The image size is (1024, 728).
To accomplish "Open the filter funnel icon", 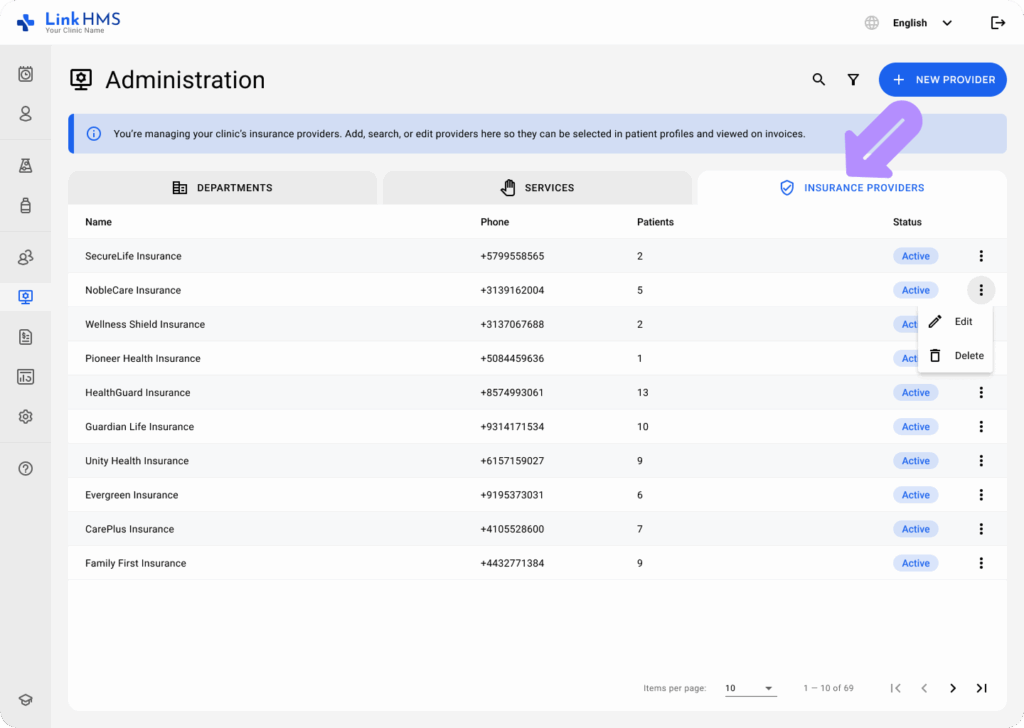I will tap(853, 80).
